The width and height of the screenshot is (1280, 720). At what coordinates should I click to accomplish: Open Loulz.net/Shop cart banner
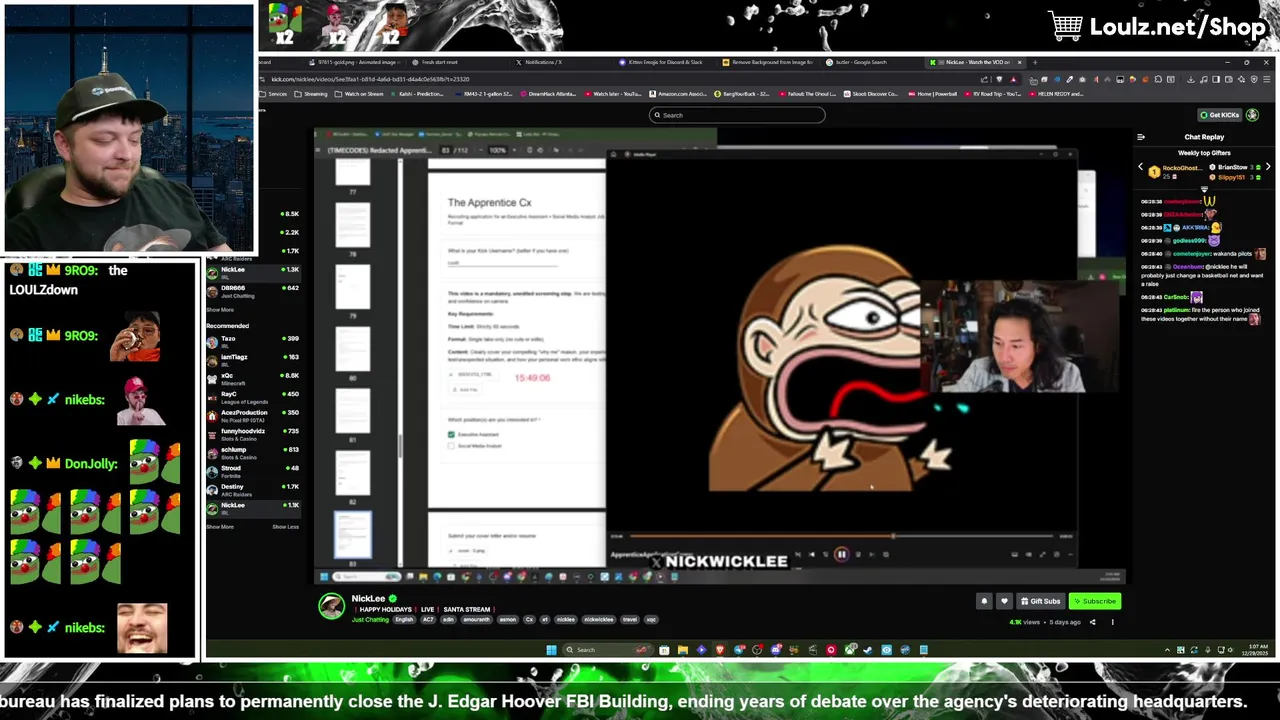coord(1157,27)
